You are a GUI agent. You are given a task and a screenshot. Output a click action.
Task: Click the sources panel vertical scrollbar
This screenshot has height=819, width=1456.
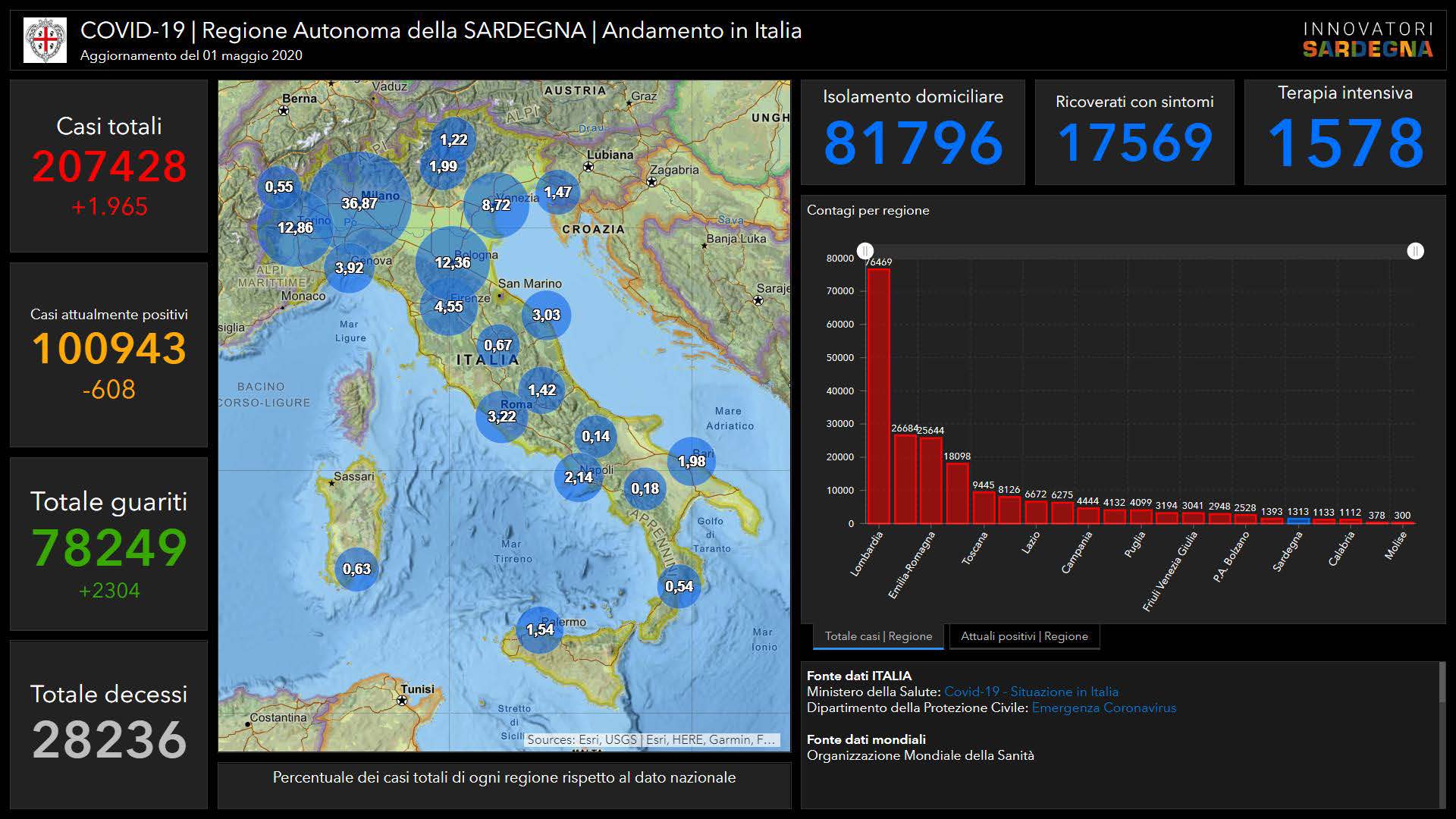tap(1442, 682)
